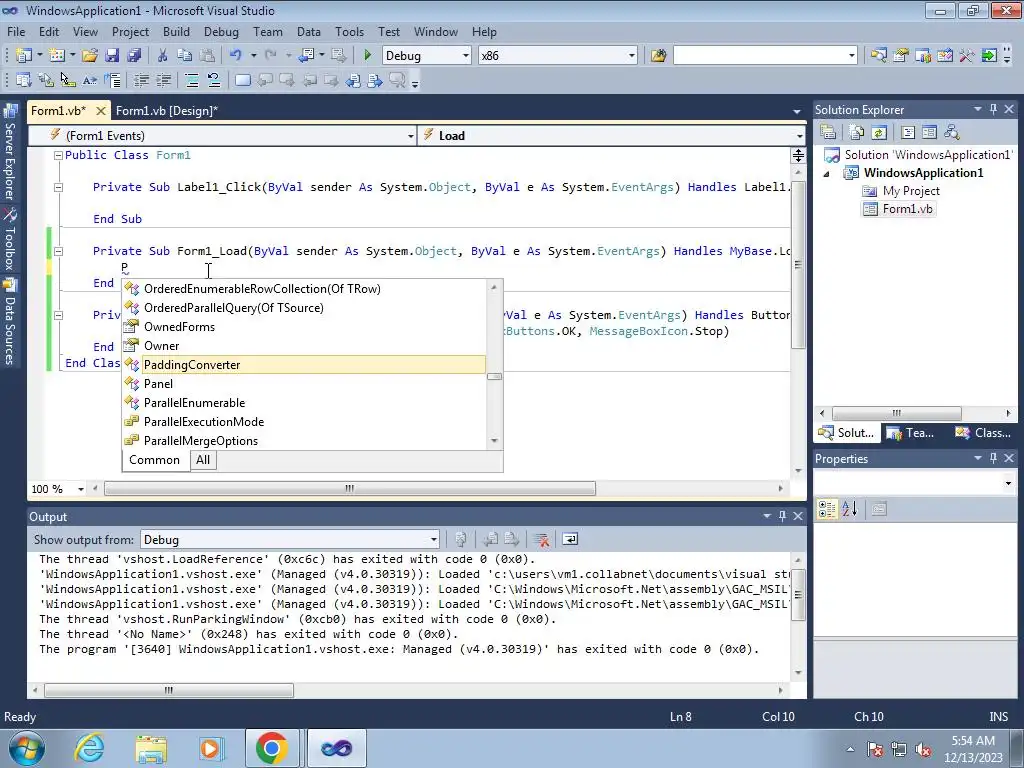Sort properties alphabetically

(x=850, y=509)
